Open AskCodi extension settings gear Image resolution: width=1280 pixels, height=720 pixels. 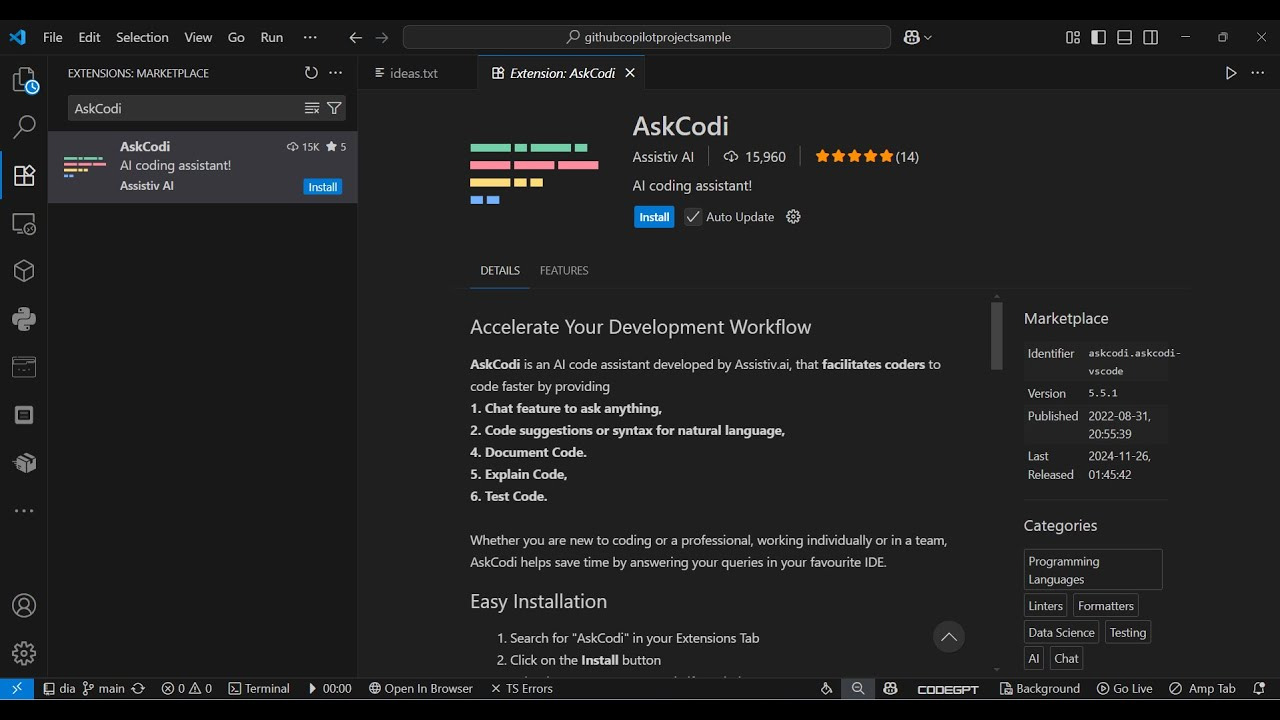(x=793, y=217)
